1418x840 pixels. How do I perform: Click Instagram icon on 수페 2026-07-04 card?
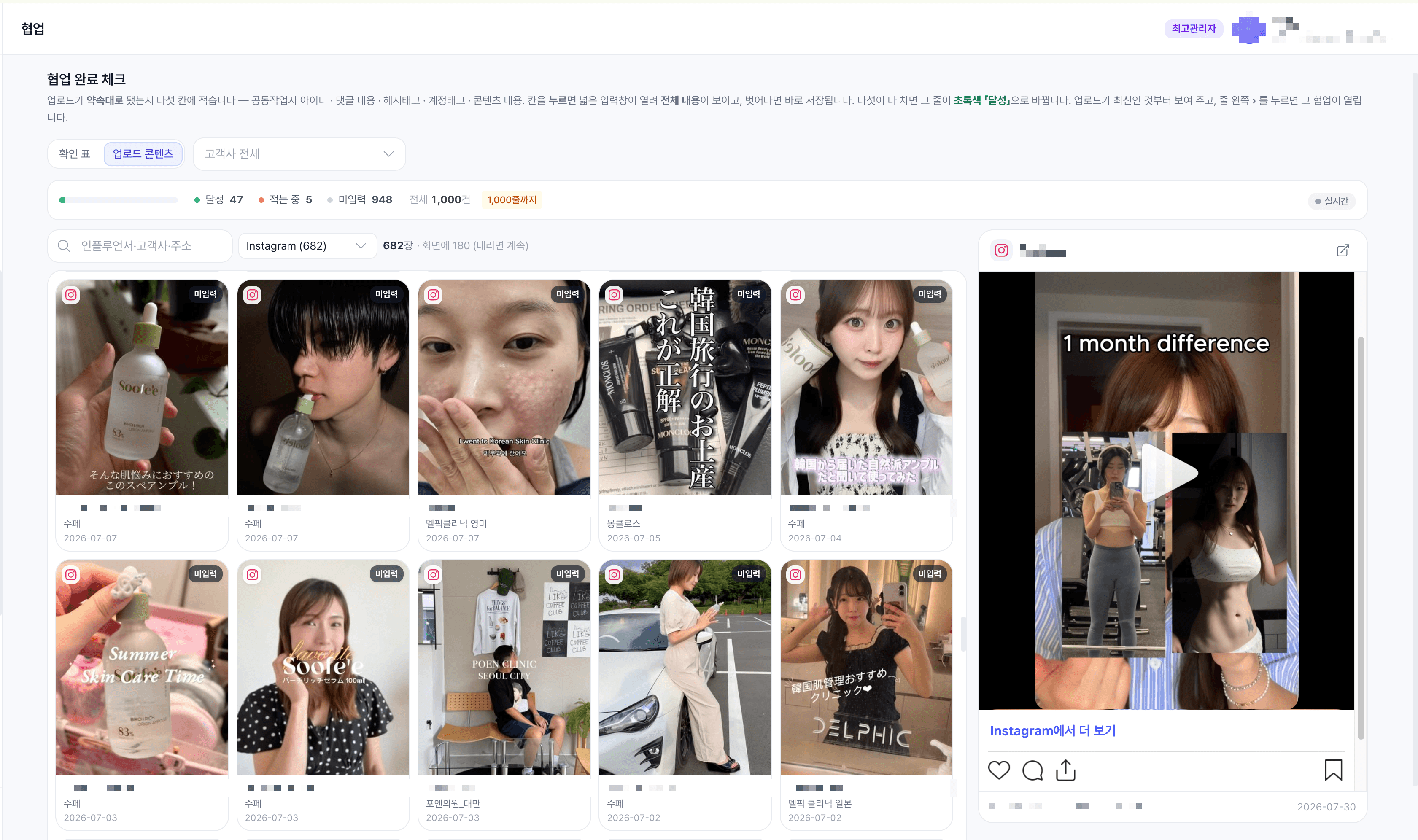795,295
